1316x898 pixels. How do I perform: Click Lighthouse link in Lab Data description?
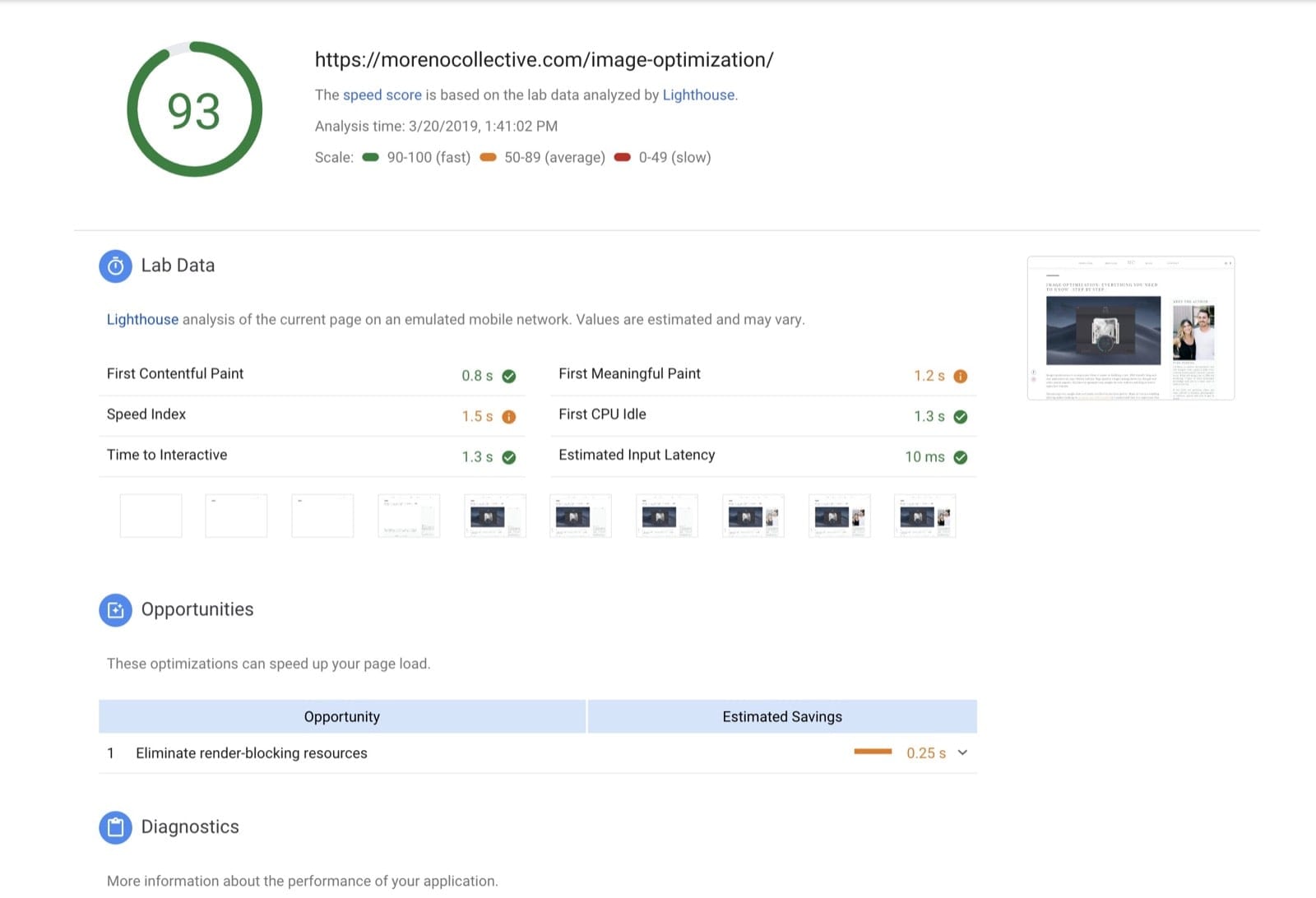tap(142, 319)
